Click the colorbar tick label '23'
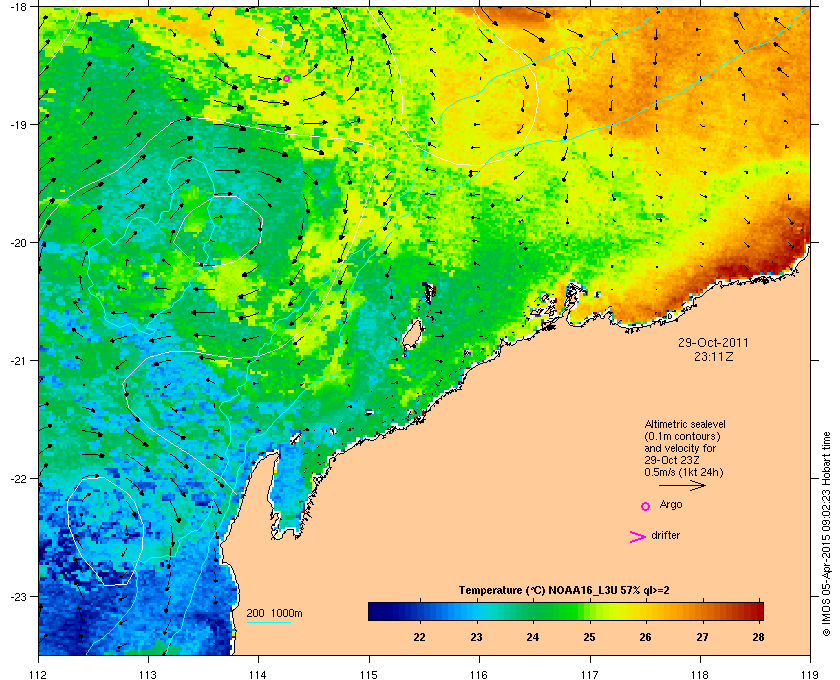This screenshot has width=840, height=680. 476,637
